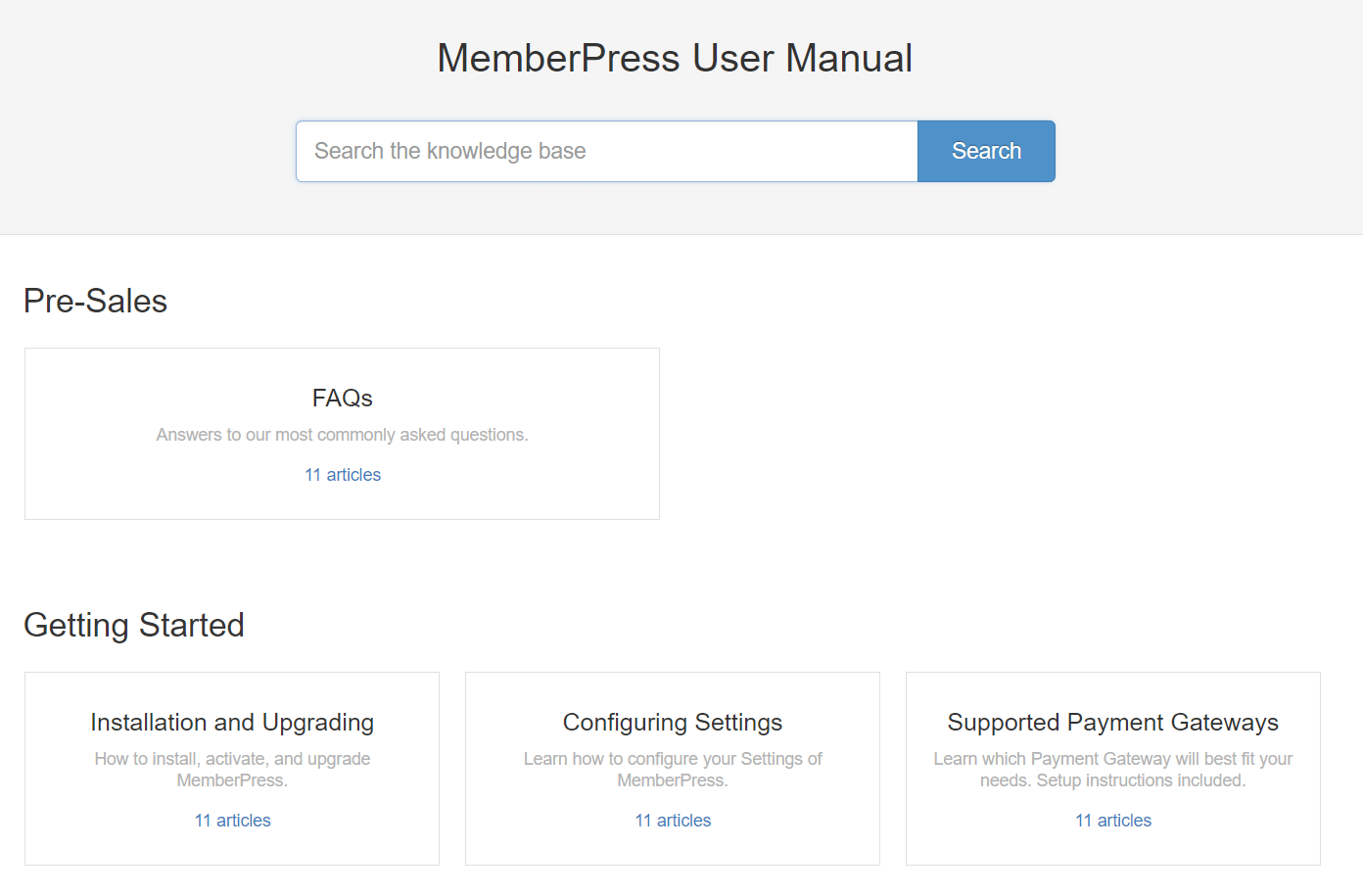The width and height of the screenshot is (1363, 896).
Task: Open 11 articles link under Installation and Upgrading
Action: [x=232, y=821]
